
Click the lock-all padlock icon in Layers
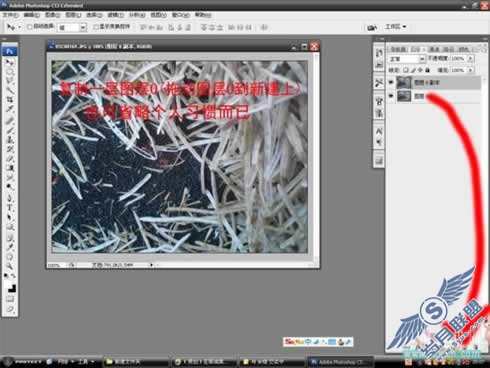427,70
